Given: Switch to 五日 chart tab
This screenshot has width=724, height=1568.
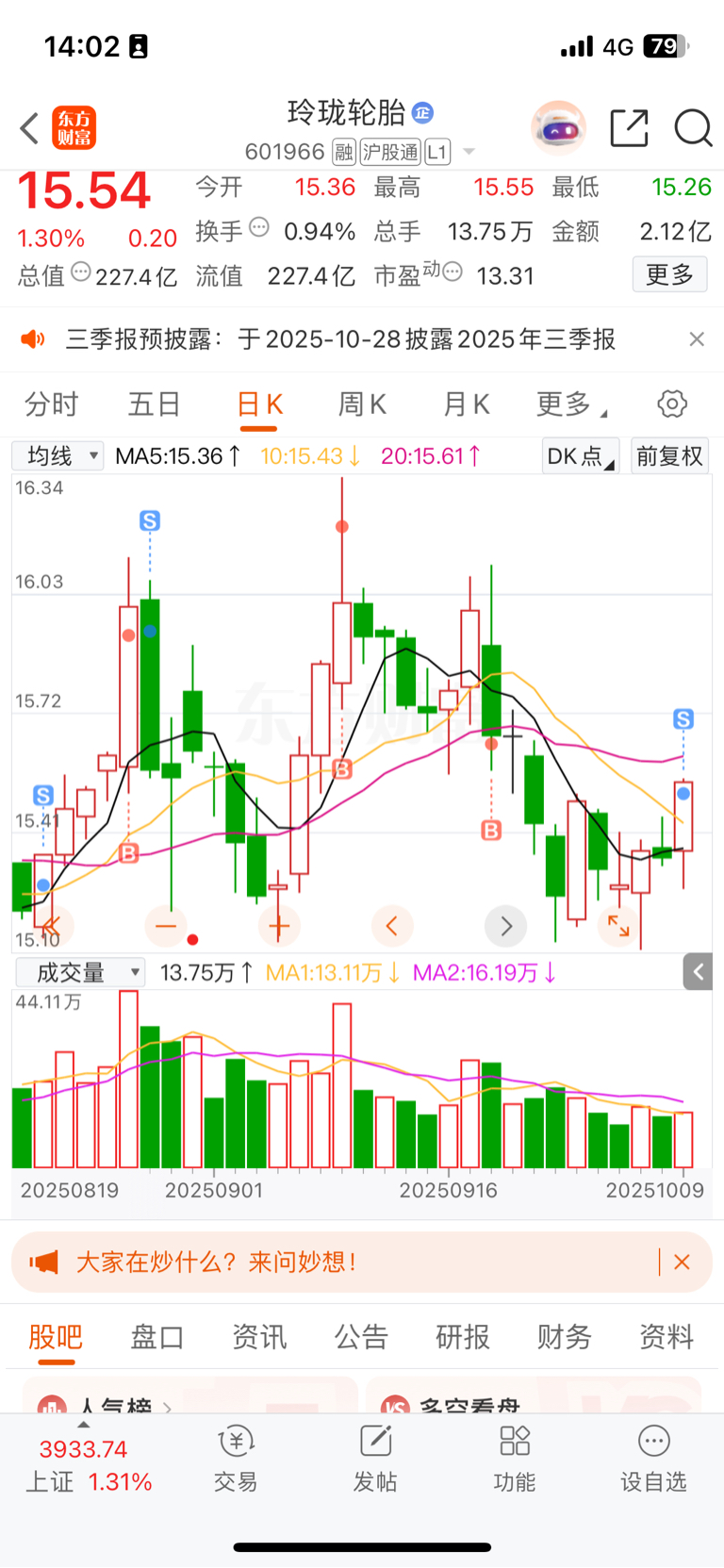Looking at the screenshot, I should pos(155,404).
